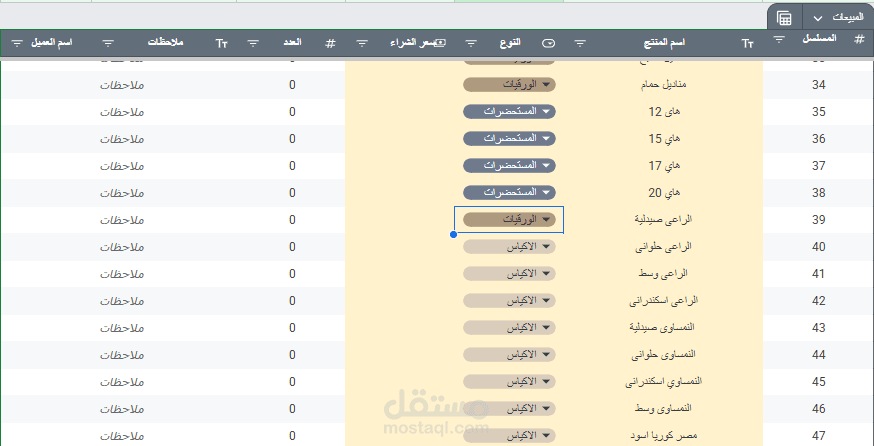The image size is (874, 446).
Task: Select product cell الراعى صيدلية
Action: pos(663,220)
